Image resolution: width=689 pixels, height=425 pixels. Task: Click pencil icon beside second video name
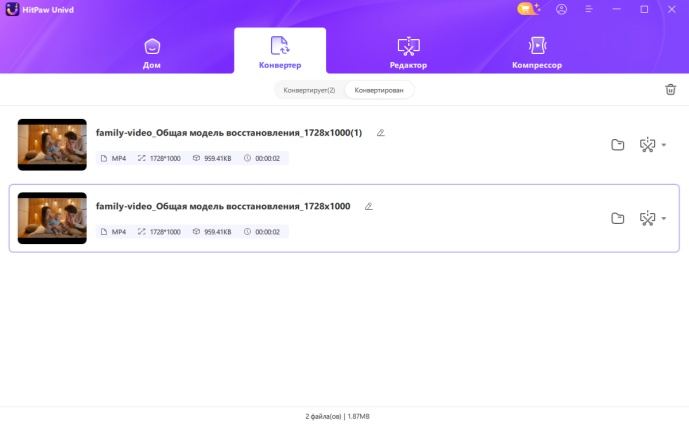click(x=368, y=206)
